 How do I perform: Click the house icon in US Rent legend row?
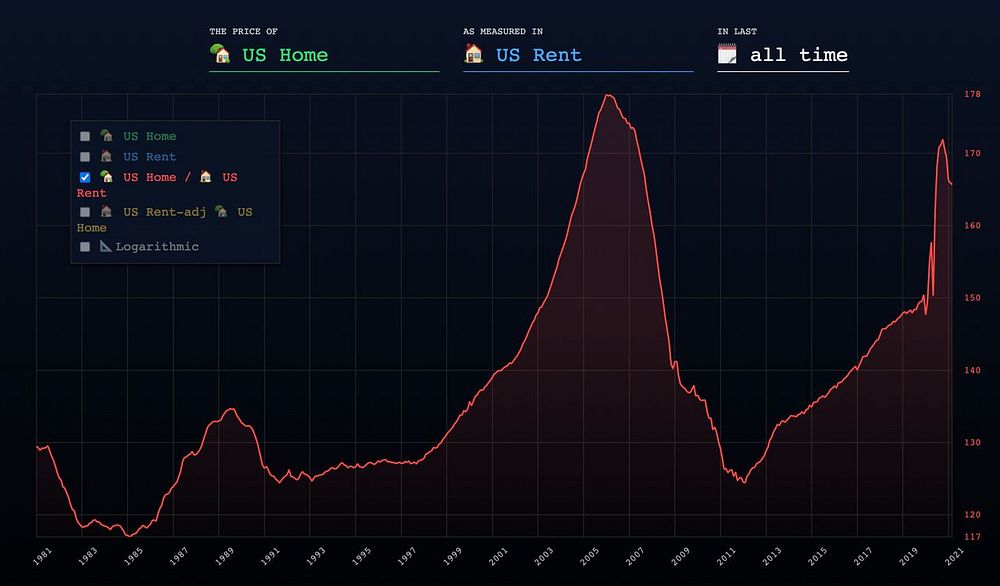(107, 156)
